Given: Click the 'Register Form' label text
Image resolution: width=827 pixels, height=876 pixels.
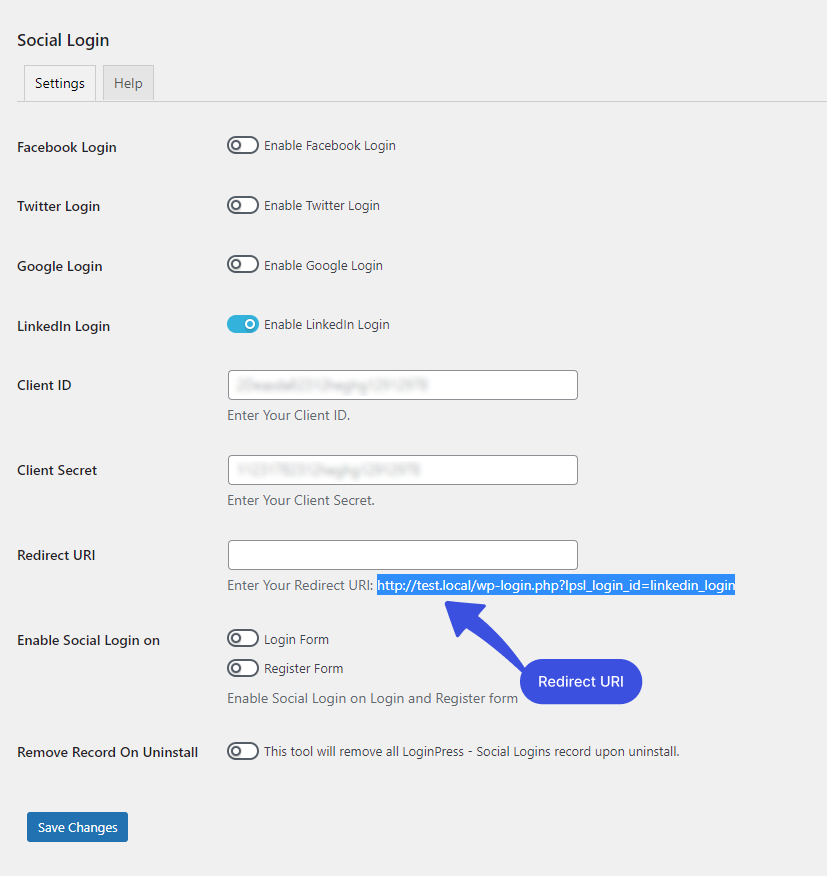Looking at the screenshot, I should coord(303,669).
